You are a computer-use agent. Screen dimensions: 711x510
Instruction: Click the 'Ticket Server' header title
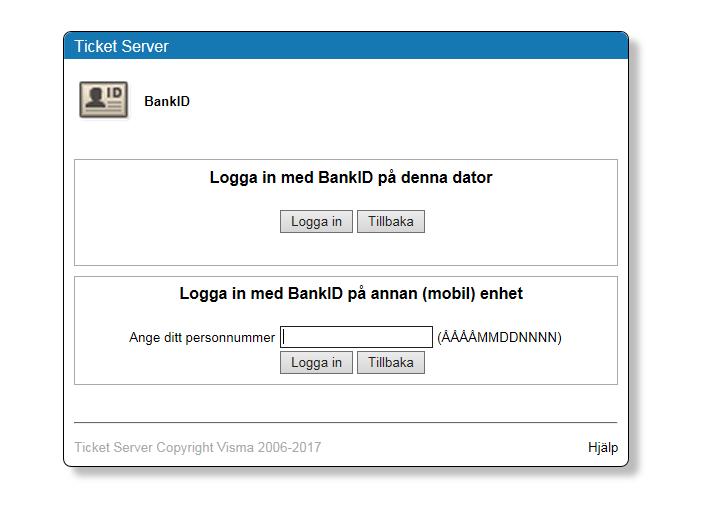[x=122, y=46]
